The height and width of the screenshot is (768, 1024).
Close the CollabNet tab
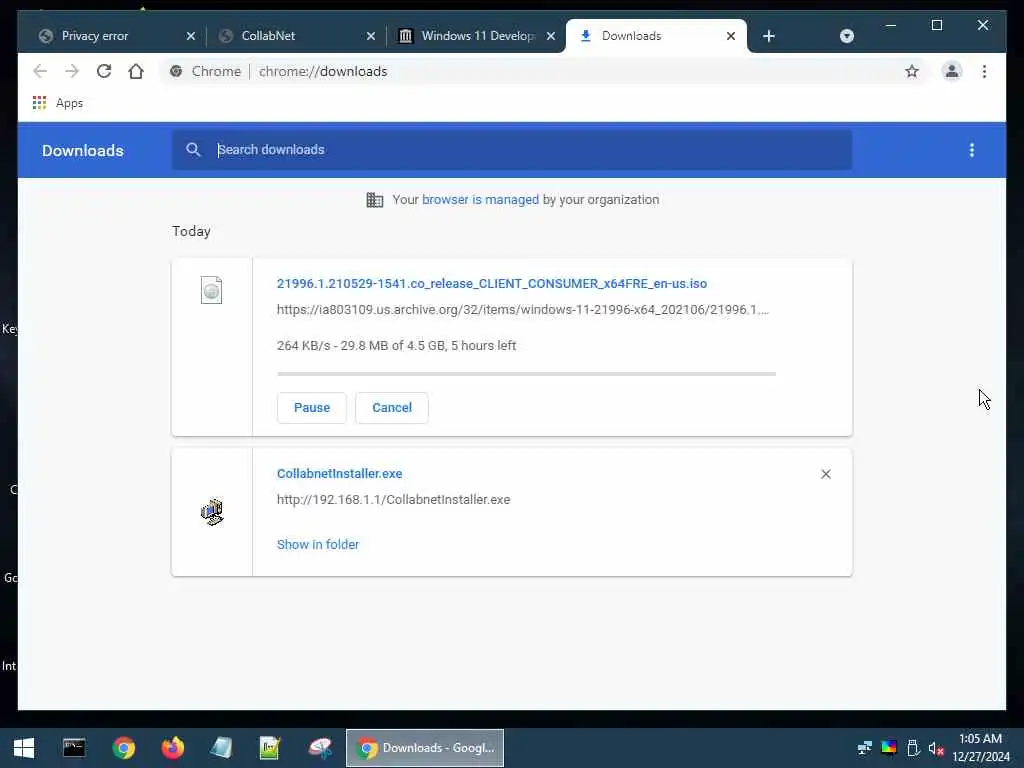[371, 36]
